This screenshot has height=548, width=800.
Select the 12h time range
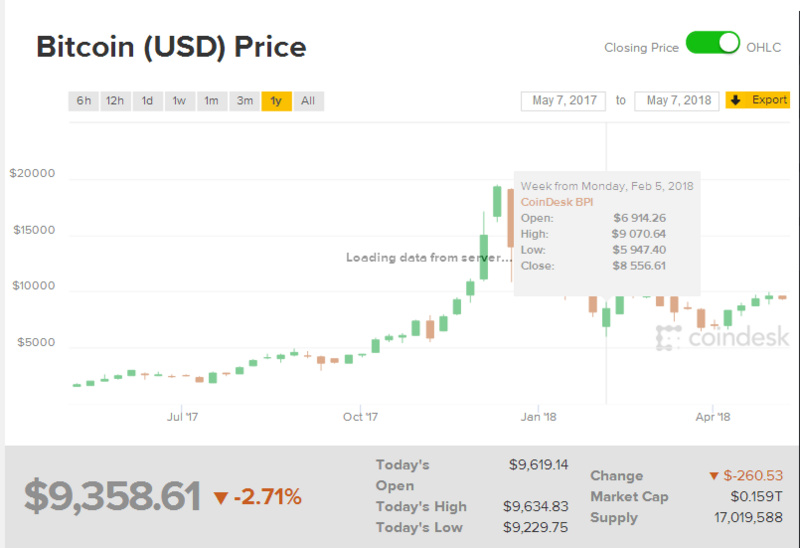(115, 101)
